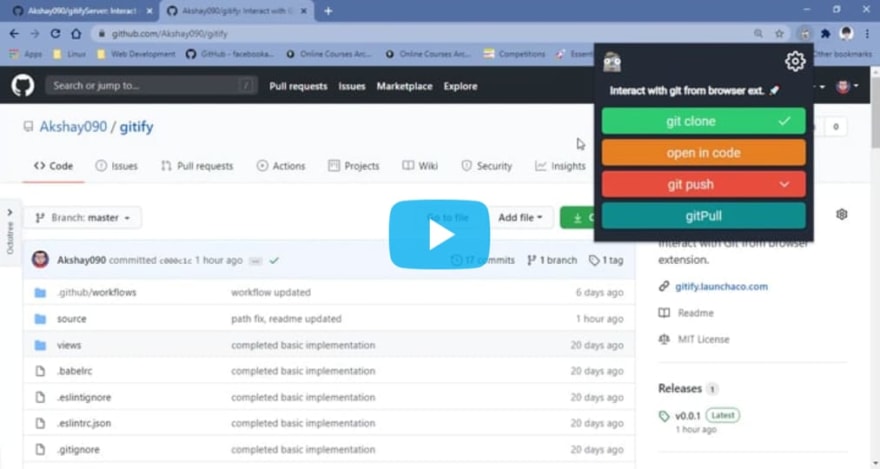Open the .eslintrc.json file
This screenshot has height=469, width=880.
point(84,423)
